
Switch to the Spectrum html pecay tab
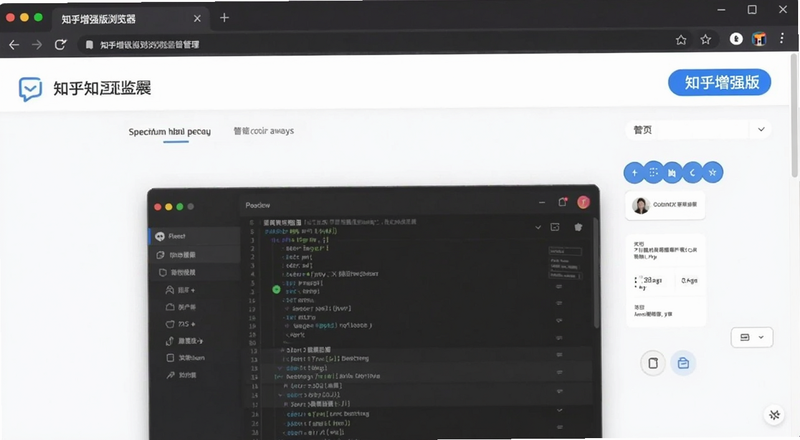click(x=169, y=132)
